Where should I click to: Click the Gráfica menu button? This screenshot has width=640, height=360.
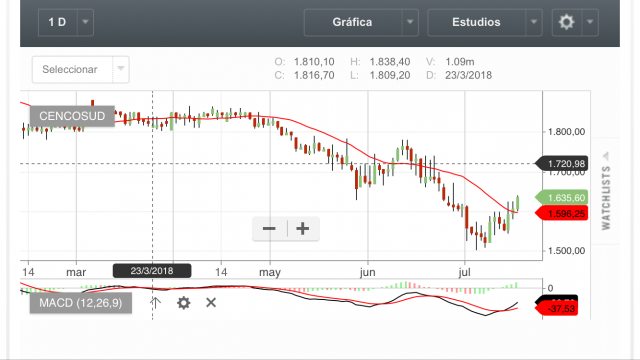point(353,22)
